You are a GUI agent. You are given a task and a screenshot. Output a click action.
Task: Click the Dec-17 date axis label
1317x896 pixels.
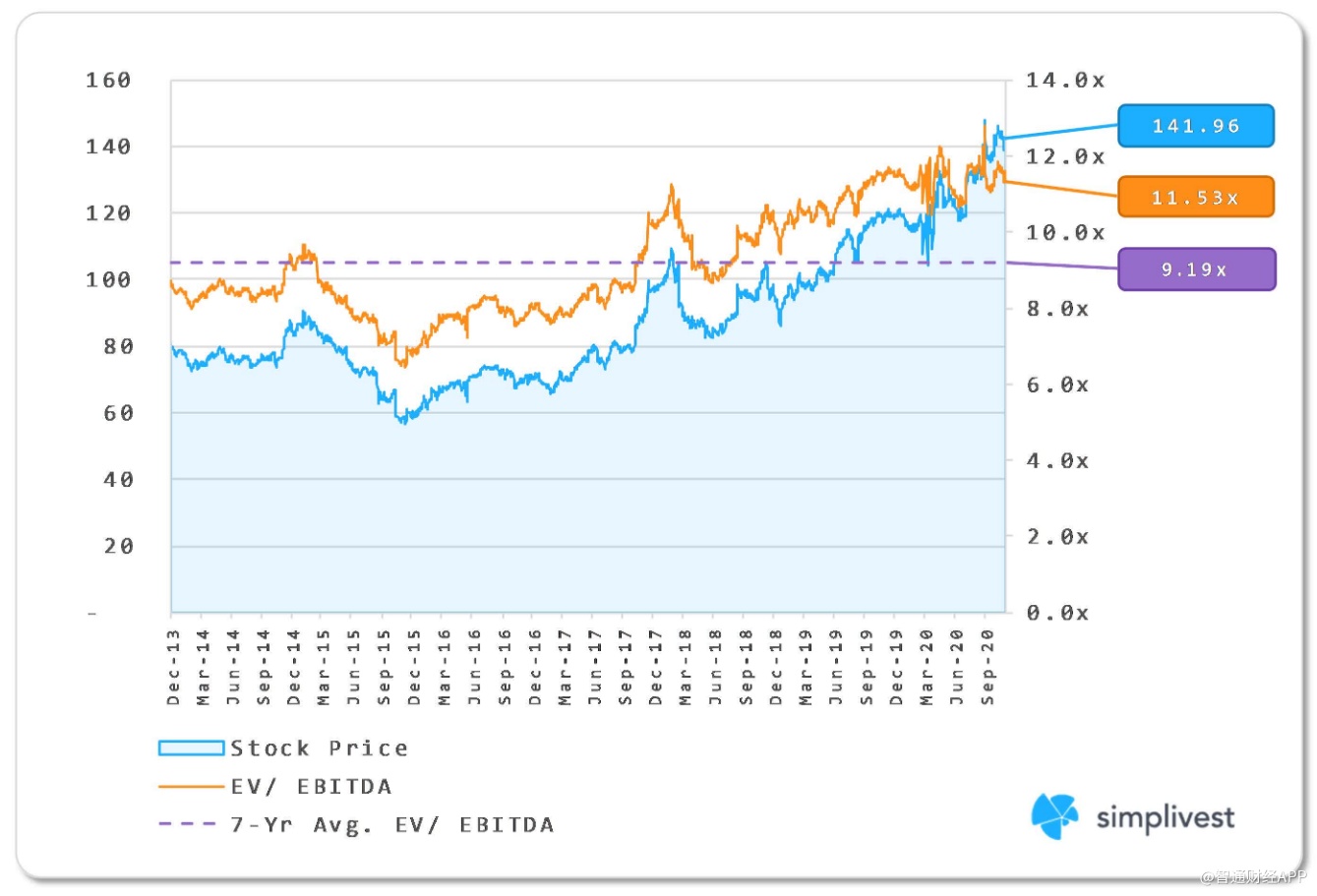pyautogui.click(x=656, y=668)
